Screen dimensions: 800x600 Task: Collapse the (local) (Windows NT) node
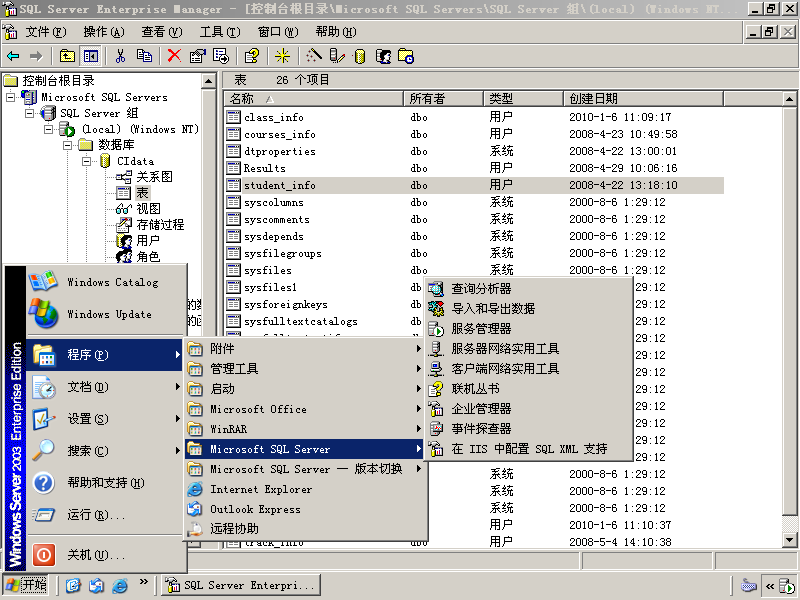pos(48,129)
